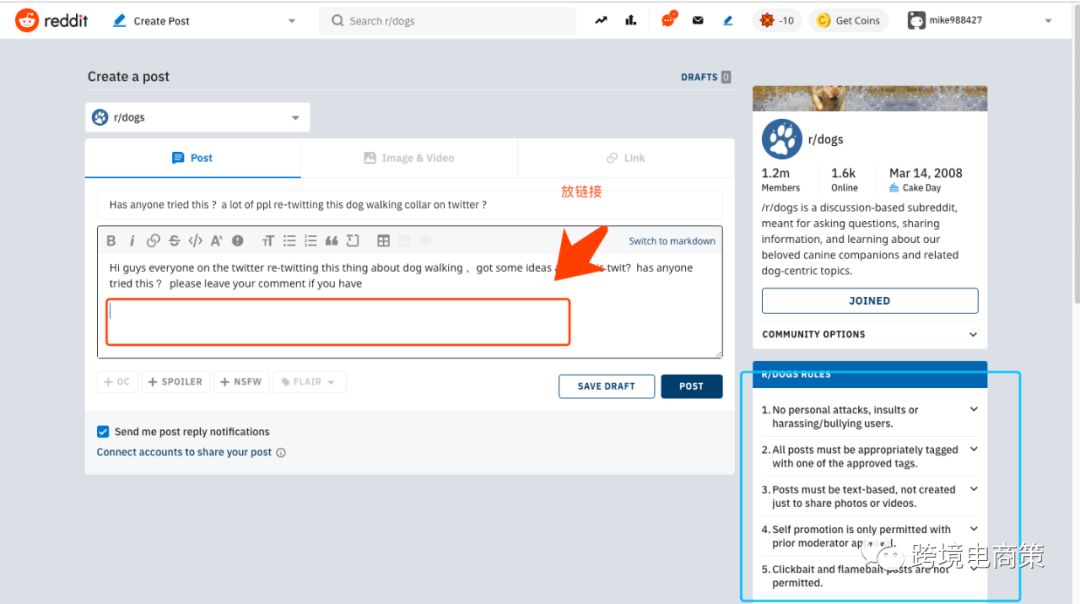Insert a quote block

331,240
